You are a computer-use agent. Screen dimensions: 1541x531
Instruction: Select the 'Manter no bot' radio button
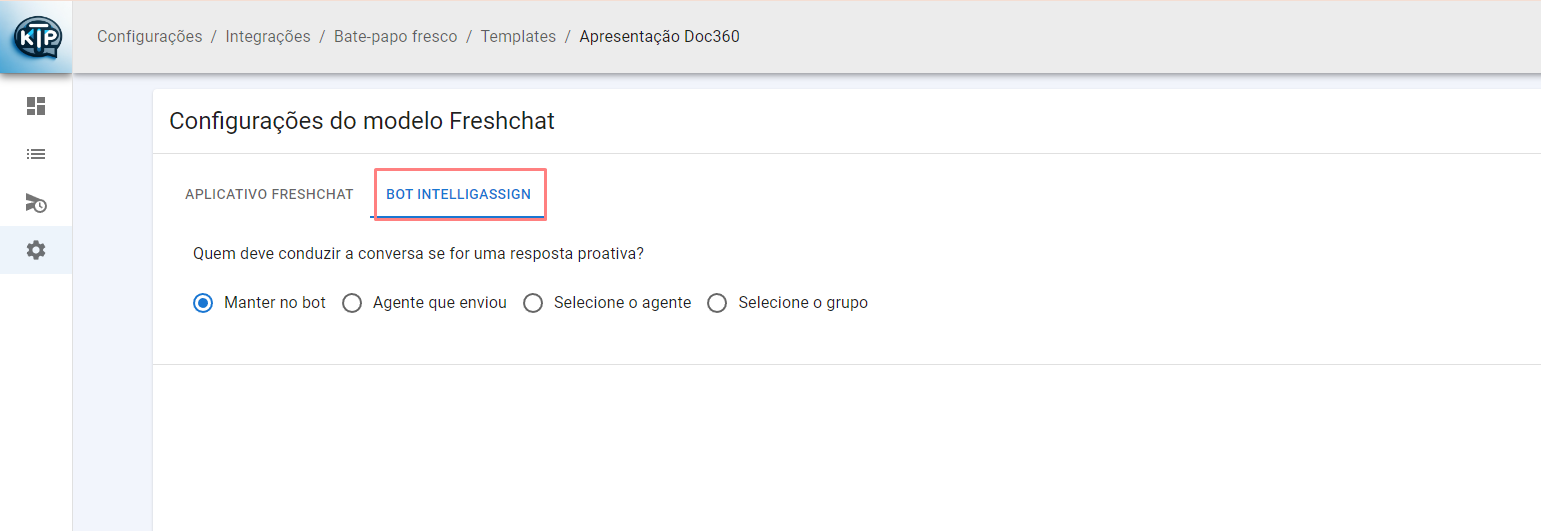coord(203,303)
